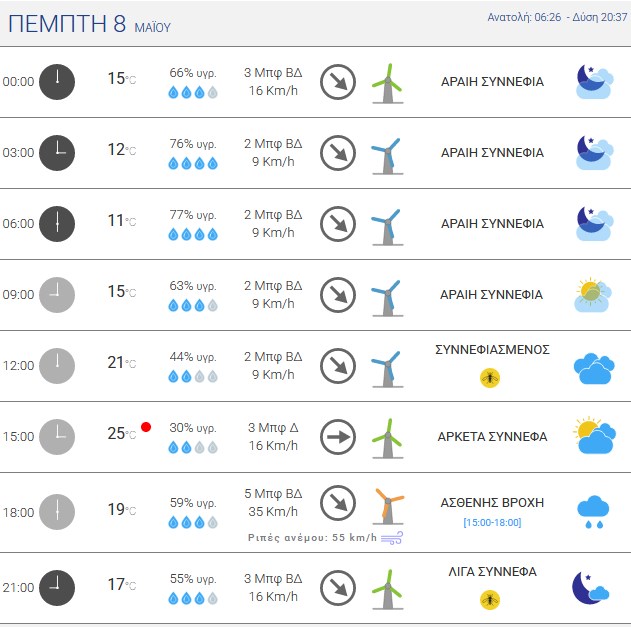Click the sun and clouds icon at 15:00
The image size is (631, 627).
pos(594,436)
